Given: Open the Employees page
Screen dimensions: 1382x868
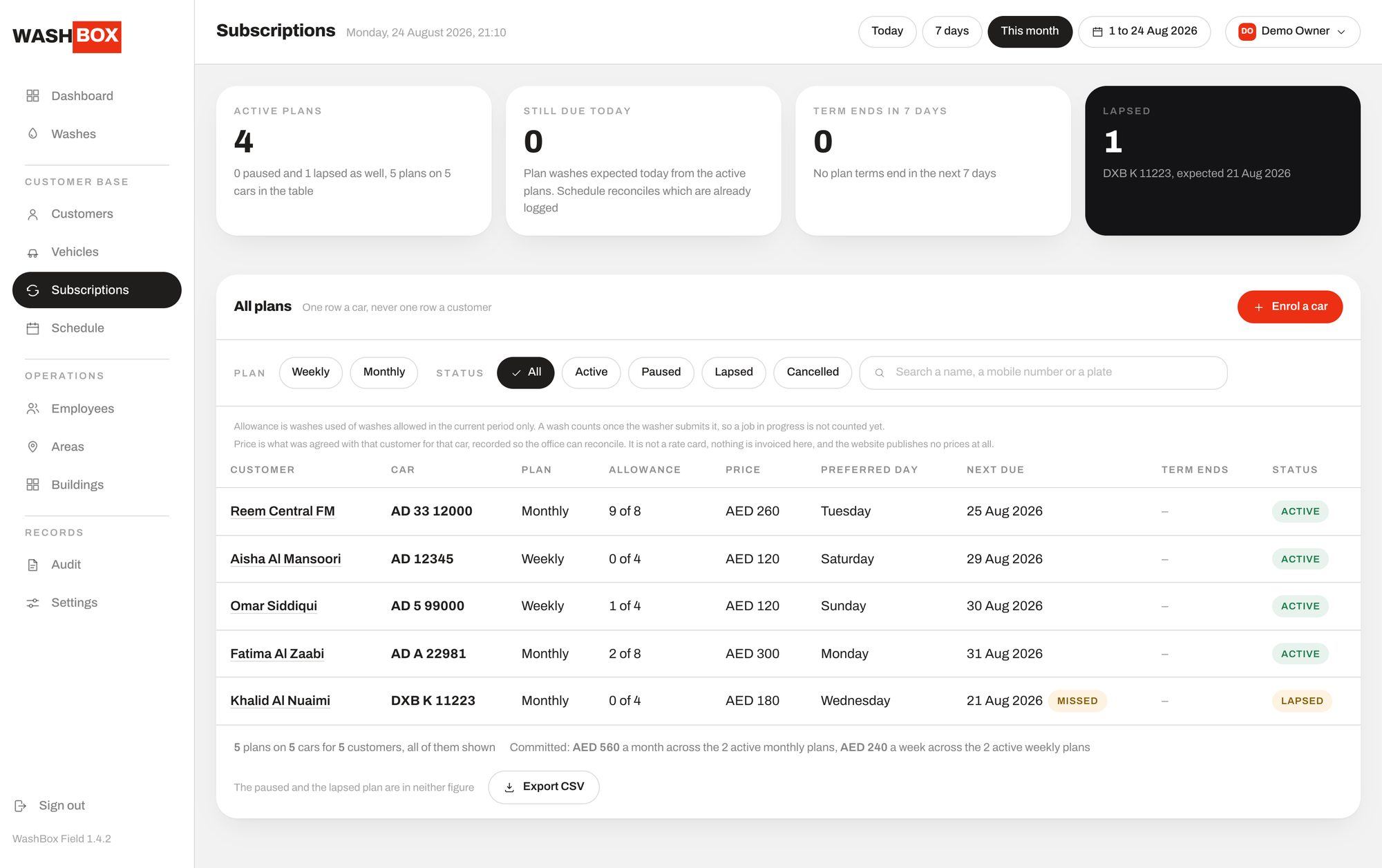Looking at the screenshot, I should 97,408.
